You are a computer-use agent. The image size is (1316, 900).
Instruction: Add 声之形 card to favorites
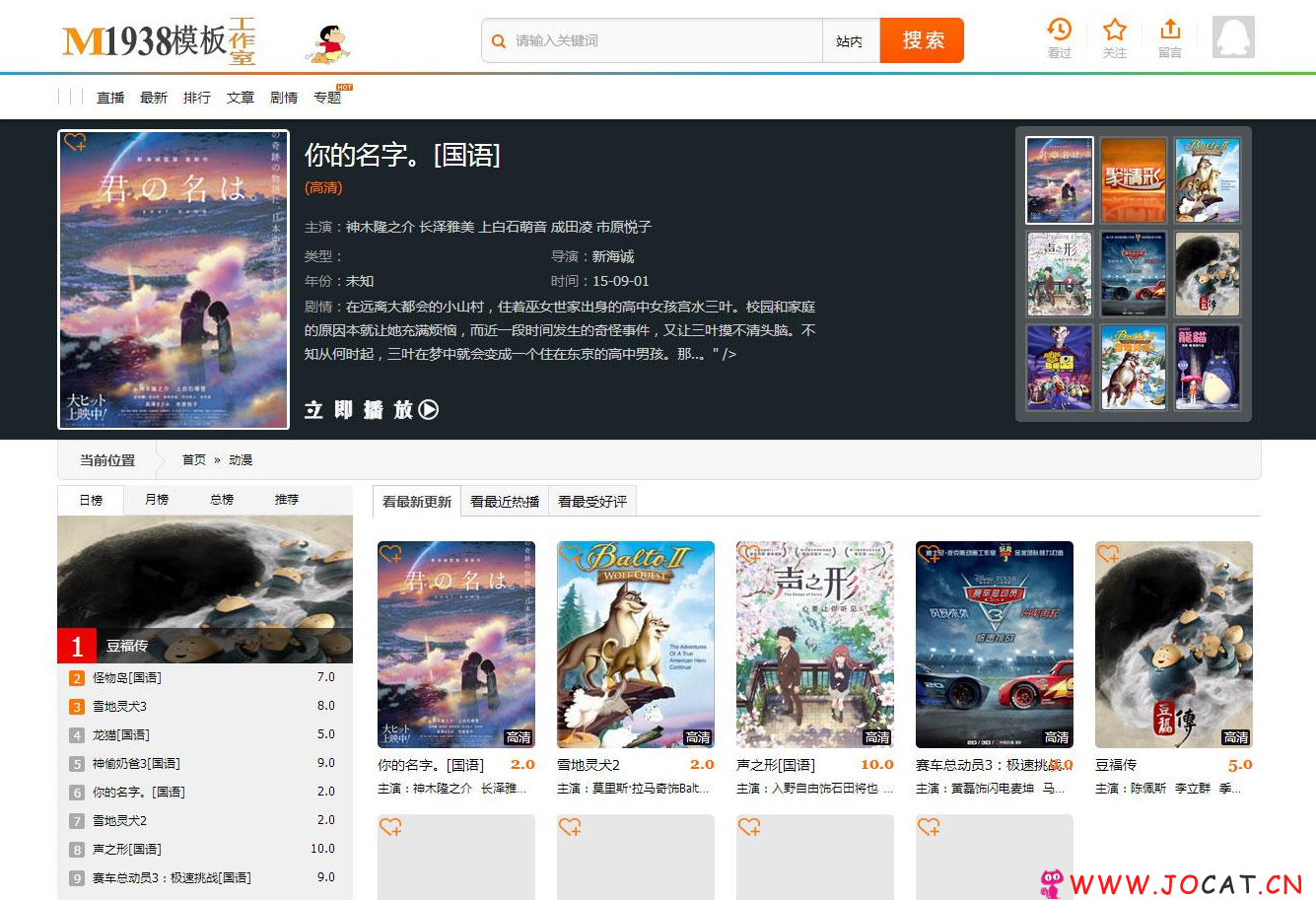[750, 554]
